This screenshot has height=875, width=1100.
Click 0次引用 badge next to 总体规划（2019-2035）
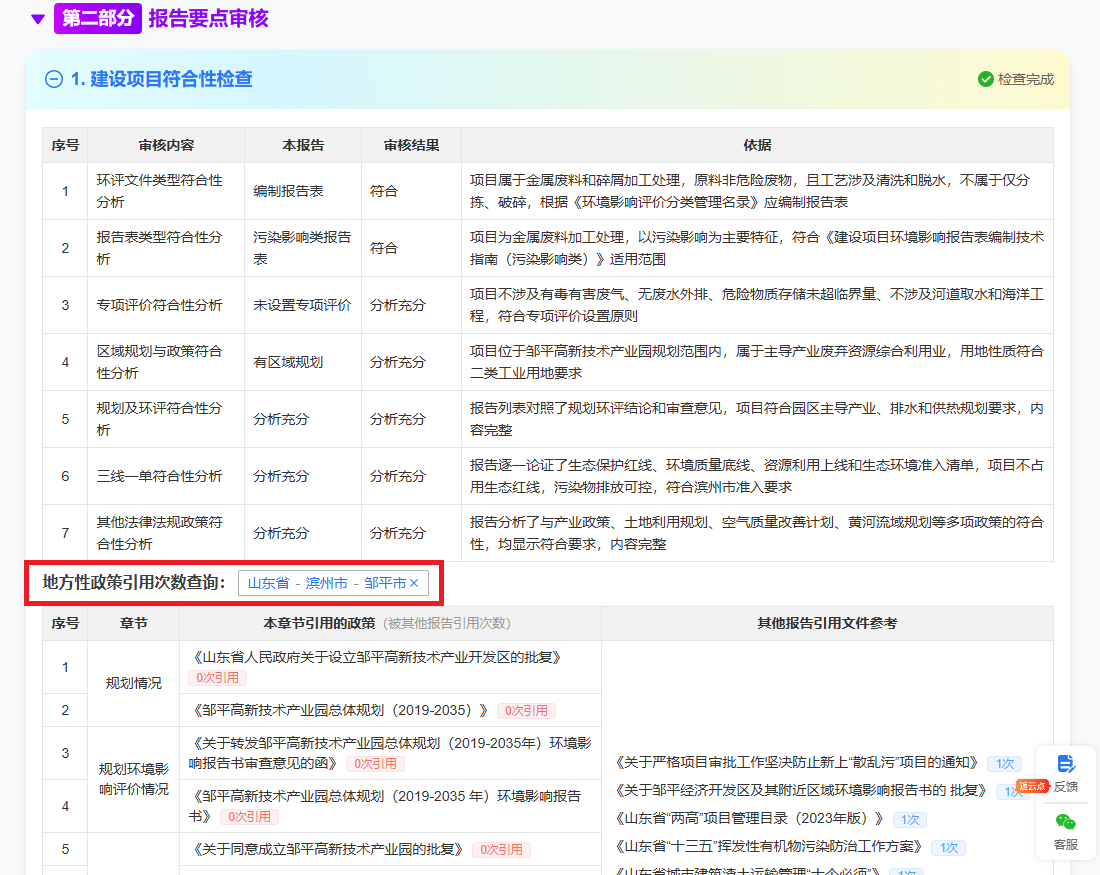(x=526, y=711)
